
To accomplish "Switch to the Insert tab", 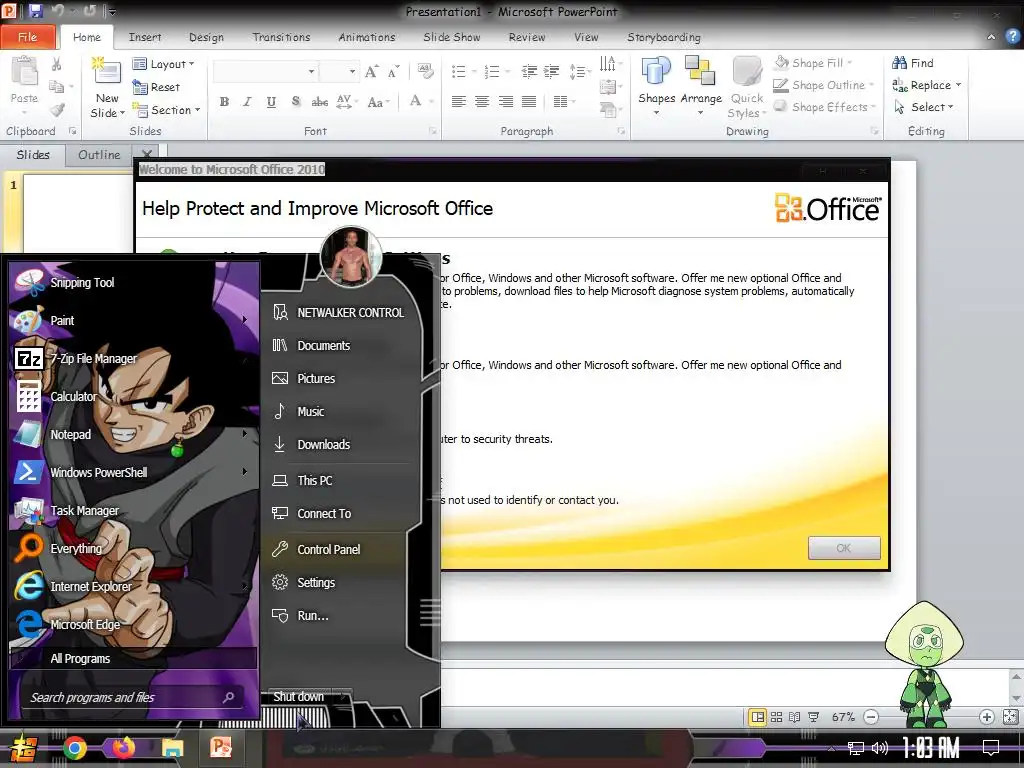I will [x=145, y=37].
